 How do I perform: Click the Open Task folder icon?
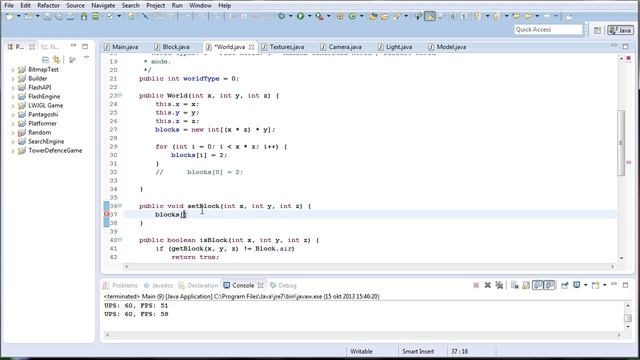(384, 16)
